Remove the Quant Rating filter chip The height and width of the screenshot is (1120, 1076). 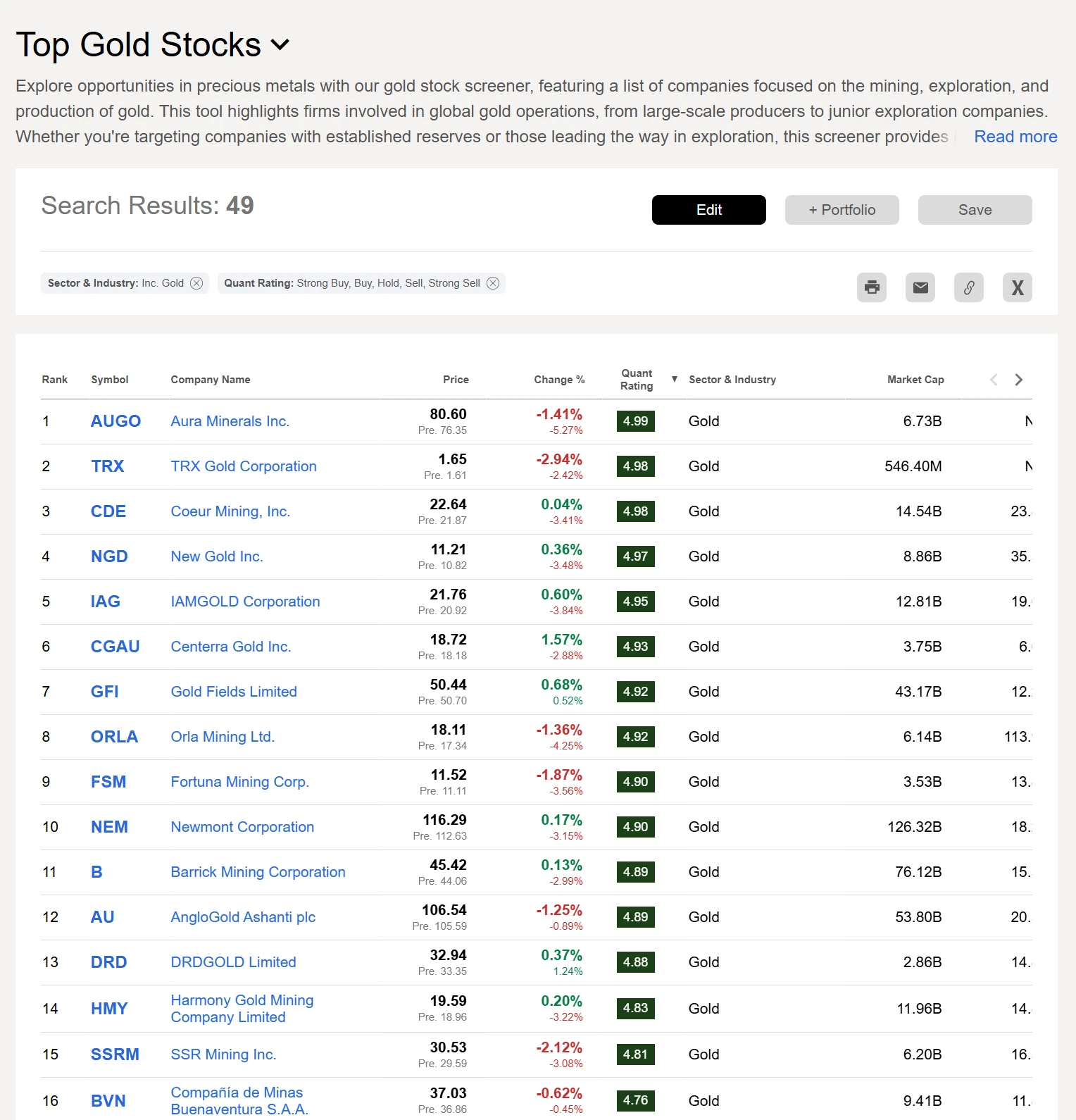[x=493, y=283]
